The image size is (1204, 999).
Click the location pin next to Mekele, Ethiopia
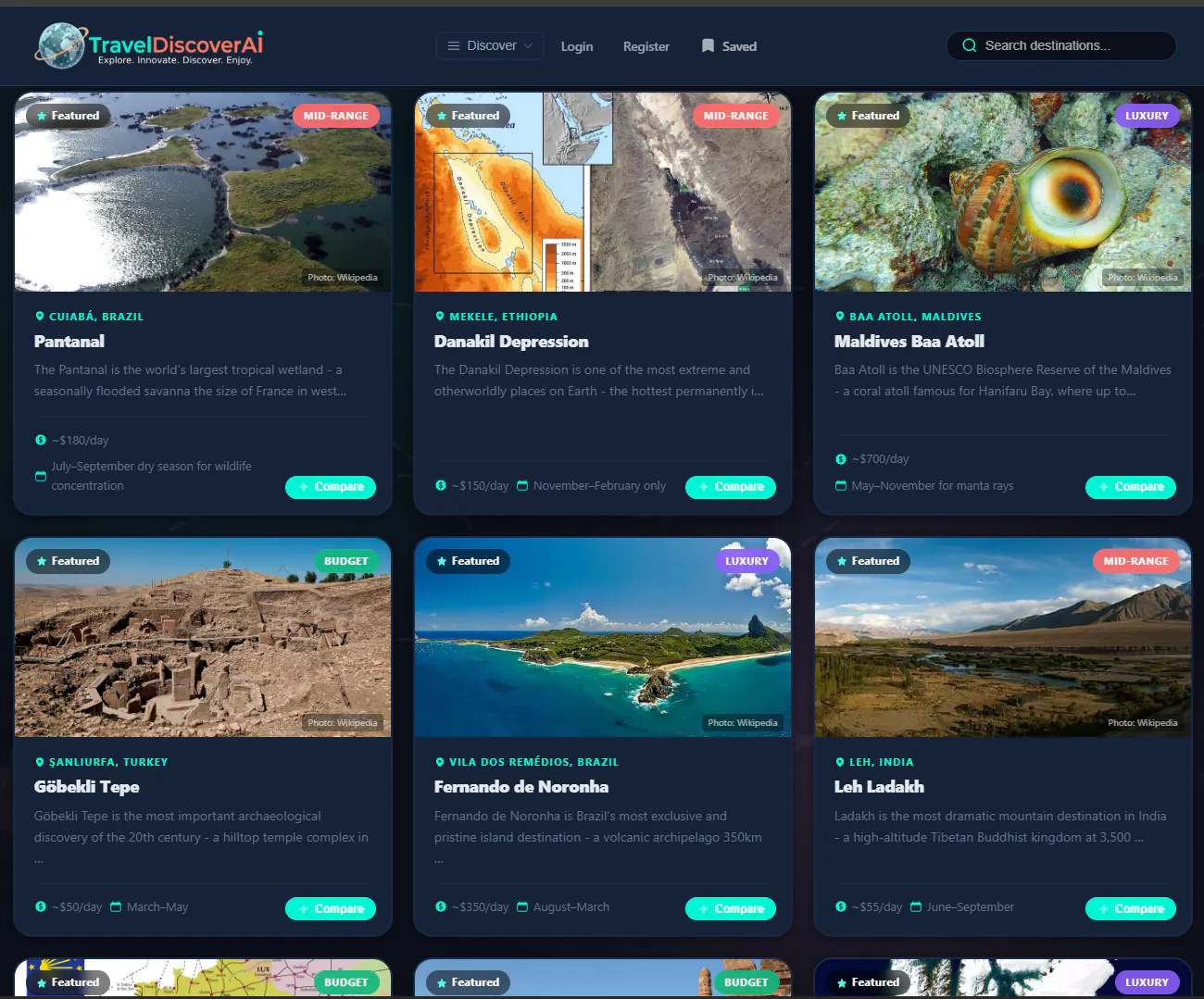point(440,317)
